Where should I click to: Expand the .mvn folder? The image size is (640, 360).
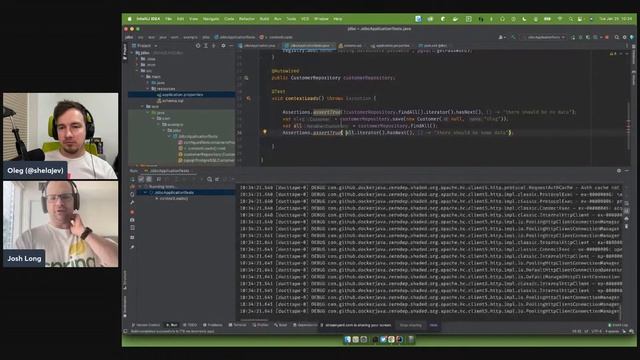click(x=138, y=64)
